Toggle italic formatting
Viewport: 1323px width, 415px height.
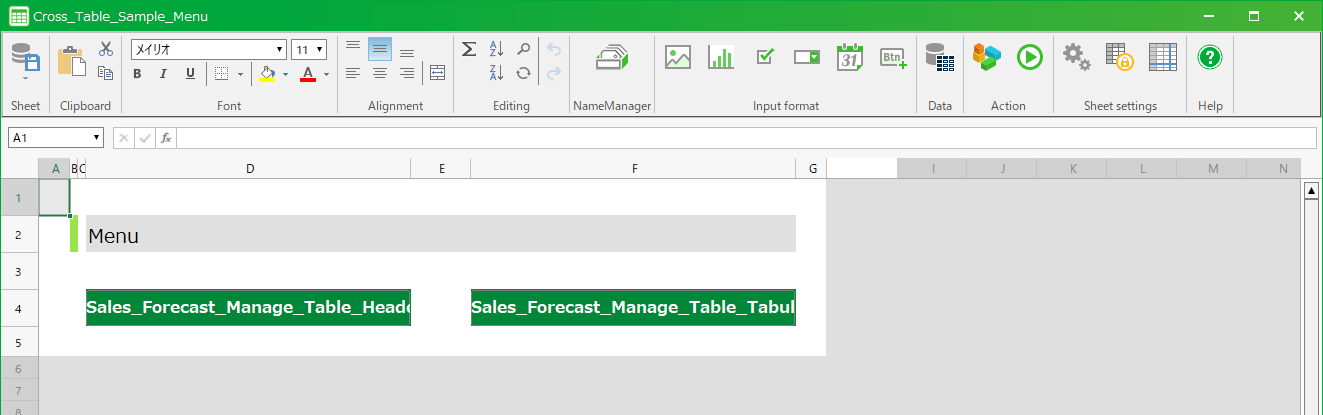(163, 74)
